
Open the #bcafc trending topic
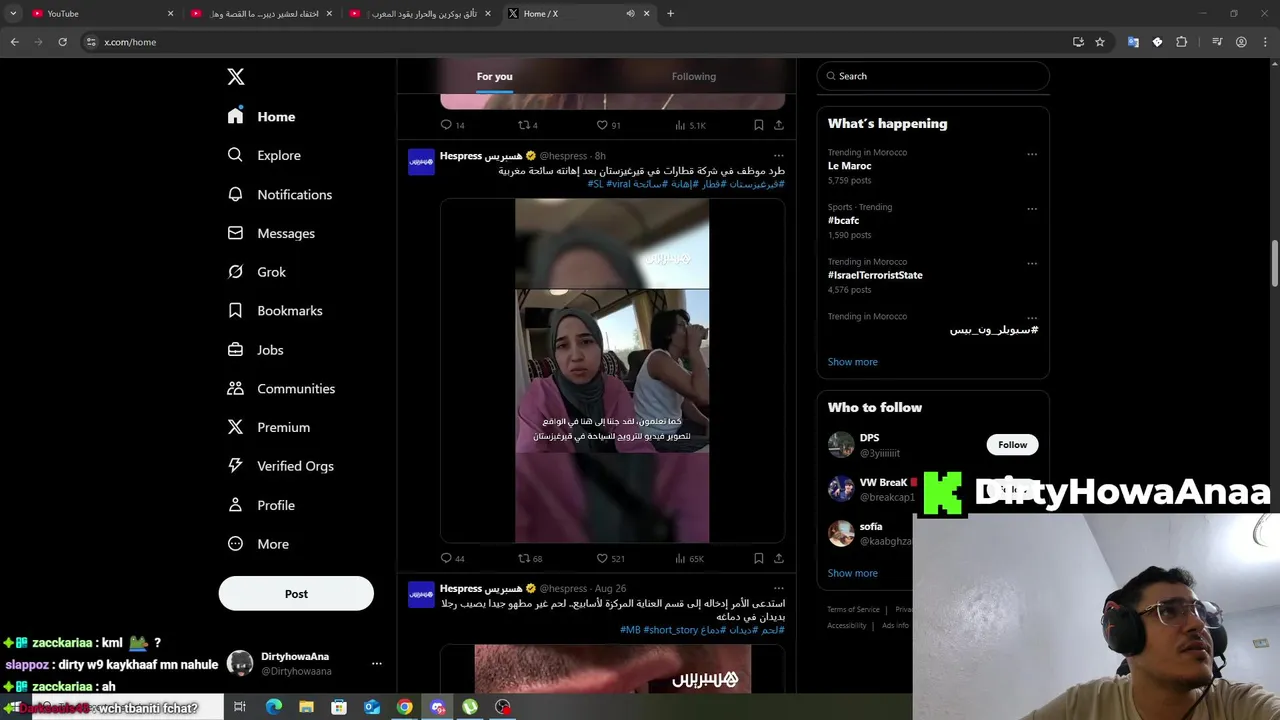[x=843, y=220]
